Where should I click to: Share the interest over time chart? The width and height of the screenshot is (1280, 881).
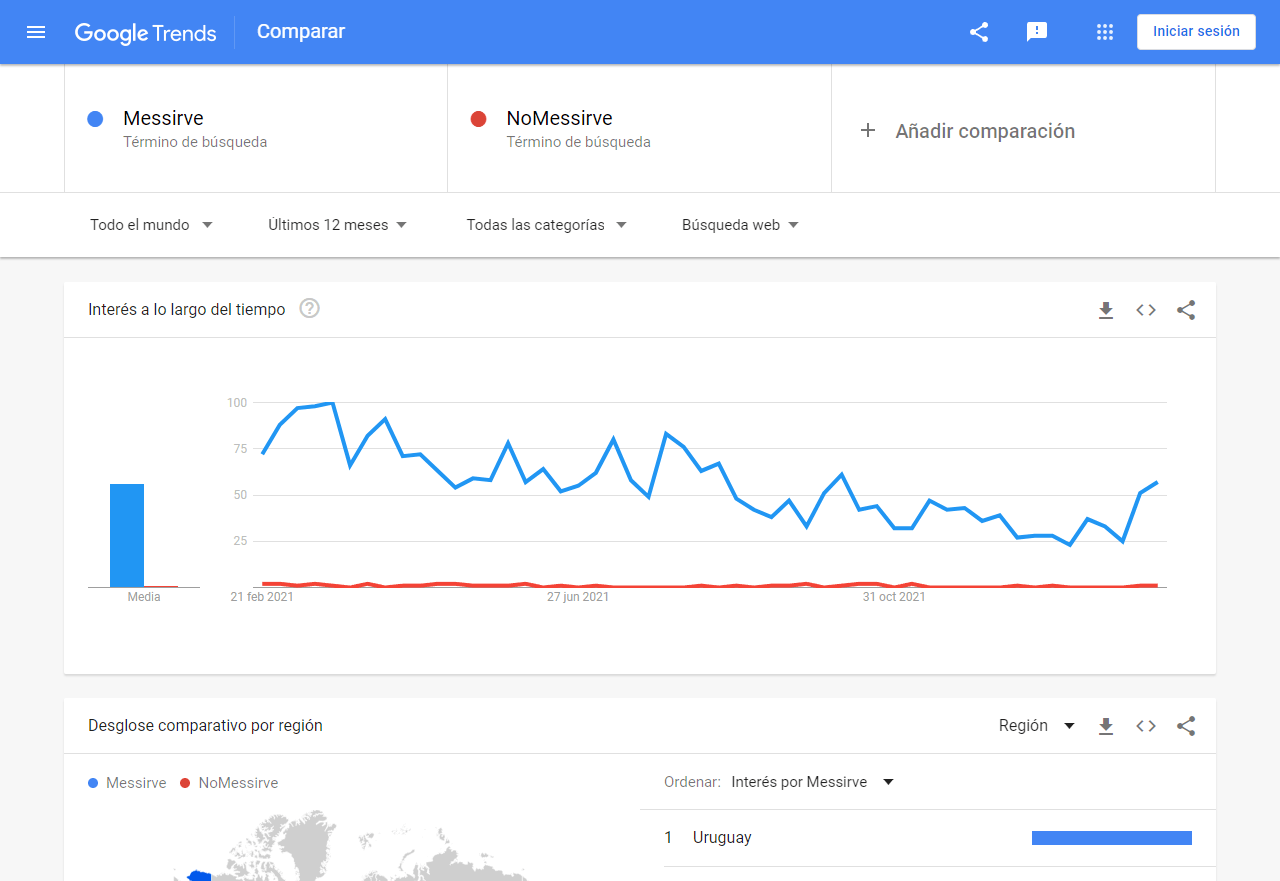1186,310
